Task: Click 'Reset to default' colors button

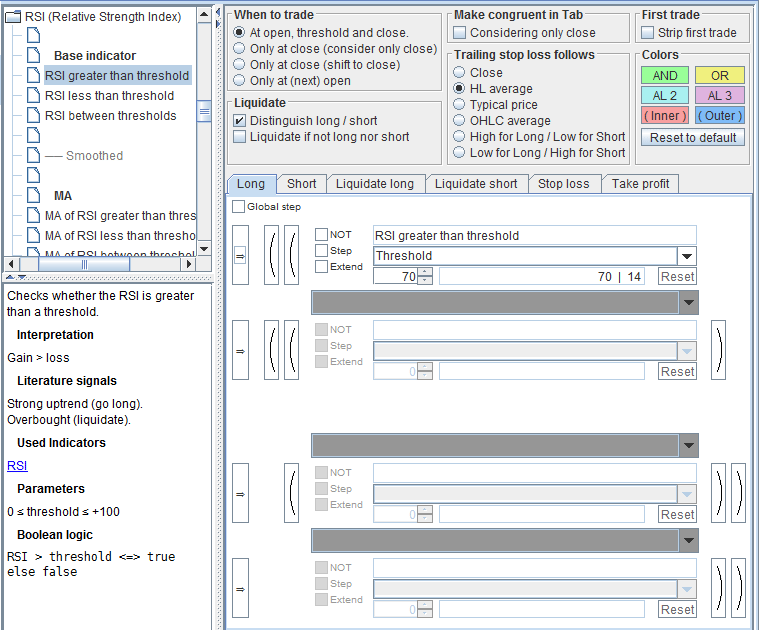Action: [x=693, y=137]
